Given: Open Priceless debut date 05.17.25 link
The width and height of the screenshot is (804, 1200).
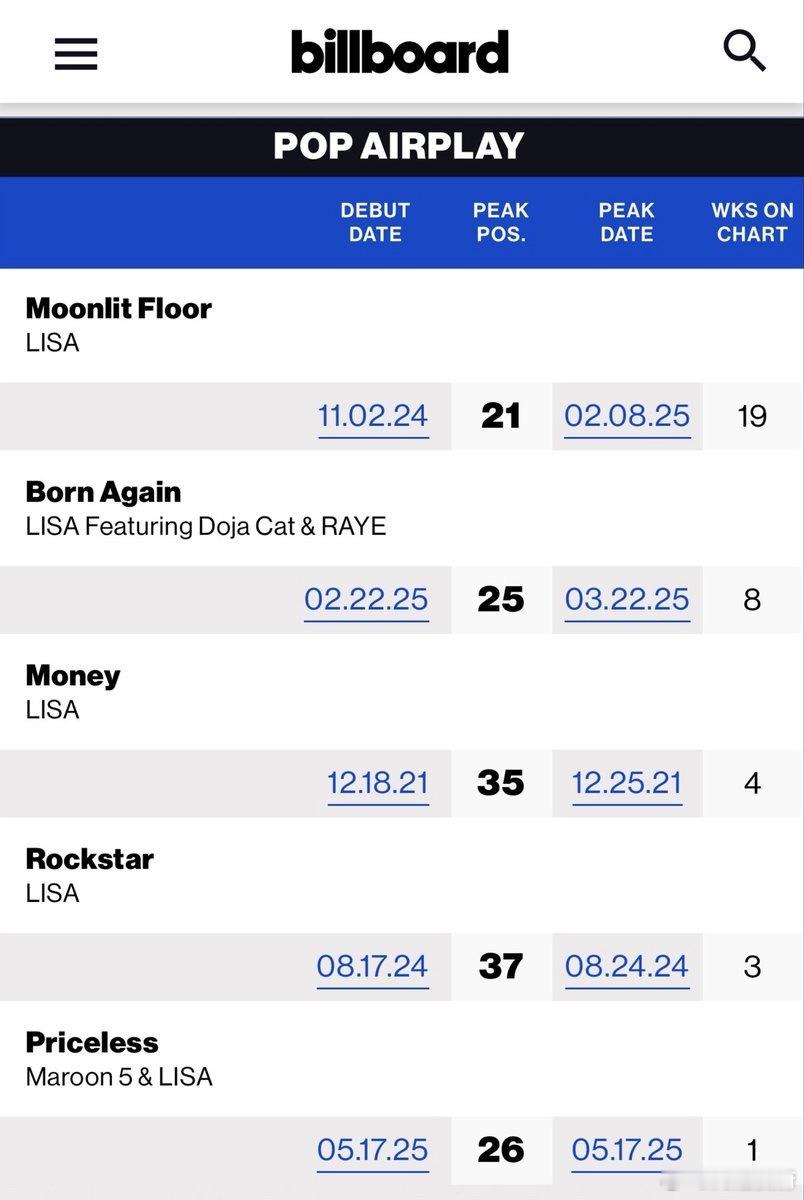Looking at the screenshot, I should pyautogui.click(x=373, y=1150).
